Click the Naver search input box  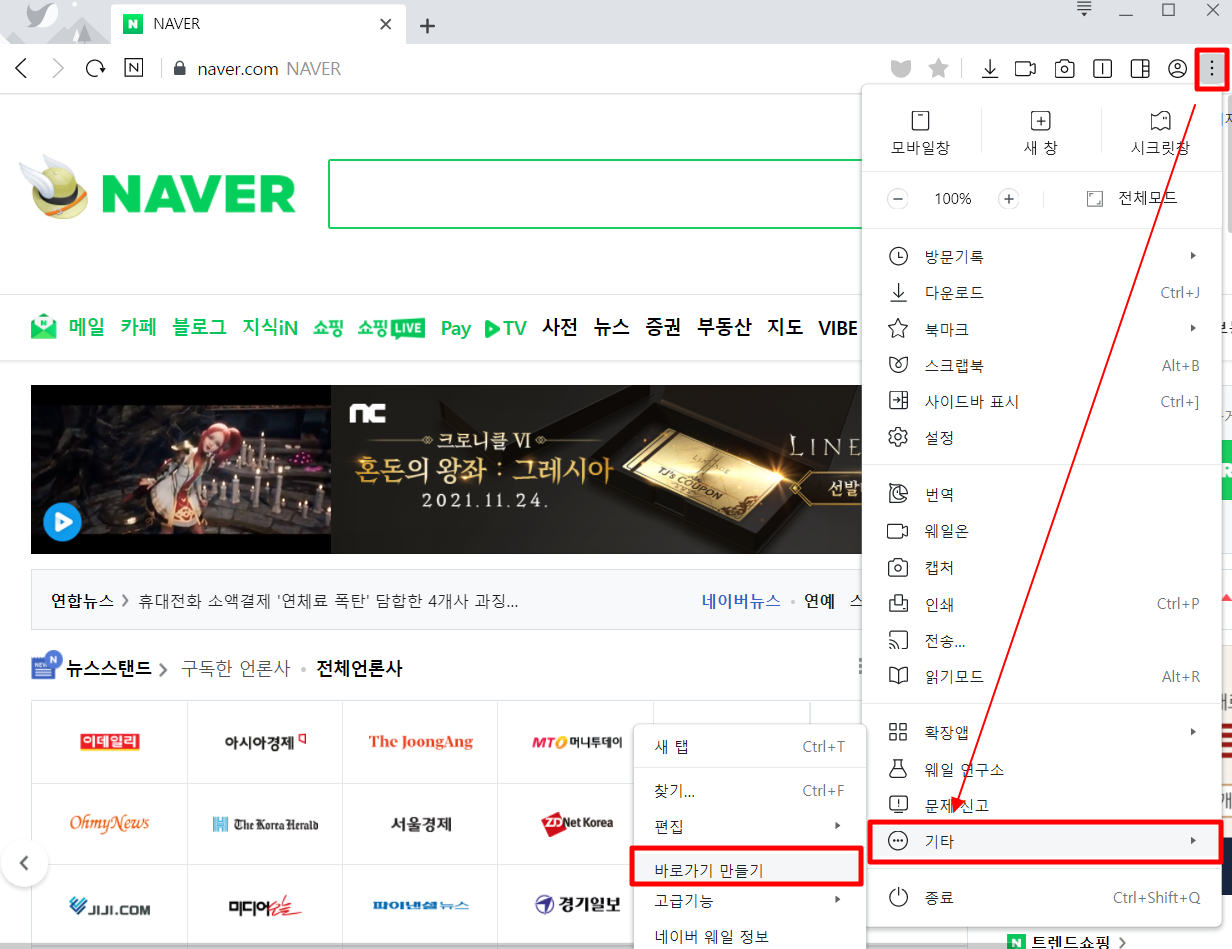594,194
